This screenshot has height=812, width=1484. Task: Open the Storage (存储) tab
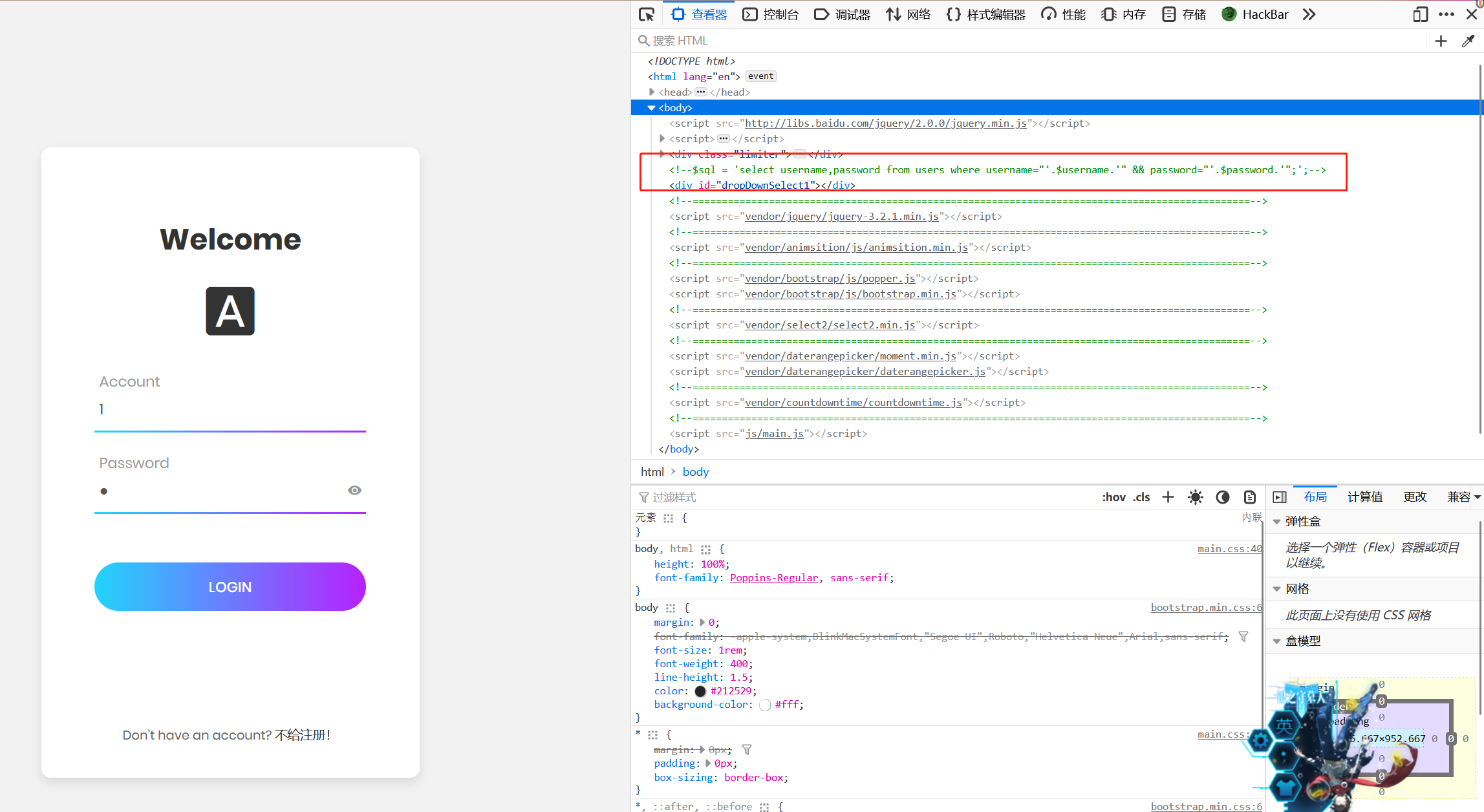[1183, 14]
